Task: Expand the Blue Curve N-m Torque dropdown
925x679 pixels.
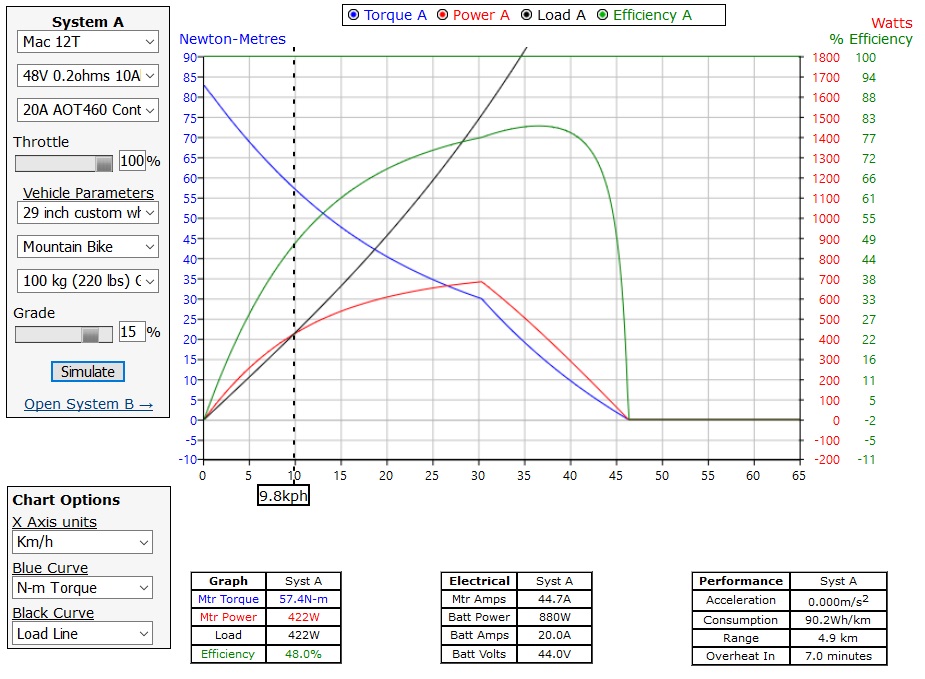Action: (x=83, y=588)
